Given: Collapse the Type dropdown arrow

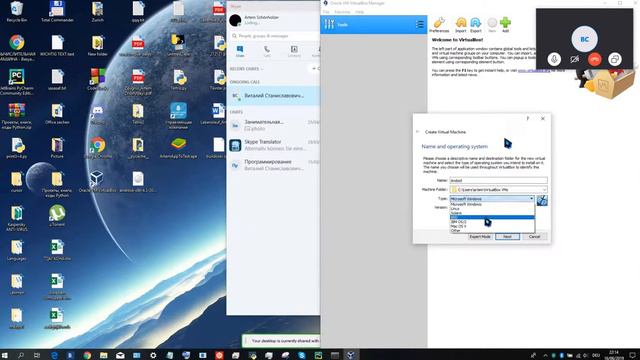Looking at the screenshot, I should coord(531,199).
